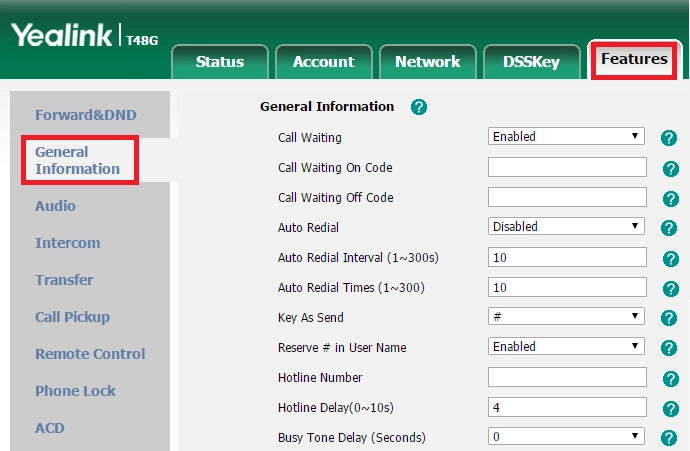The image size is (690, 451).
Task: Change Reserve # in User Name dropdown
Action: pos(566,347)
